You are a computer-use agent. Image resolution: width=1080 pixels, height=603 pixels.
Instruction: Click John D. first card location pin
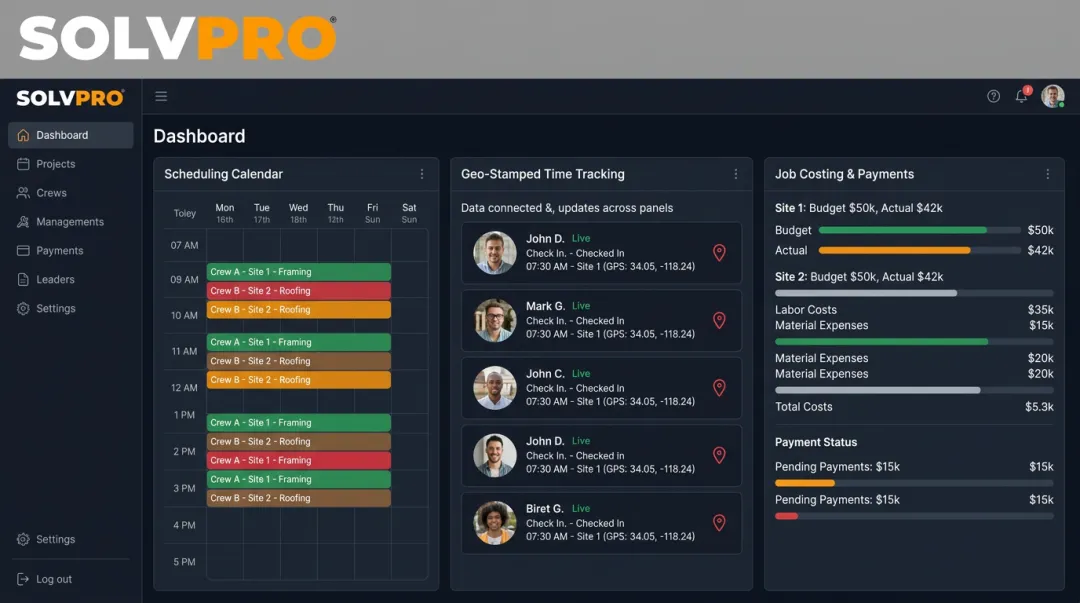[x=719, y=253]
